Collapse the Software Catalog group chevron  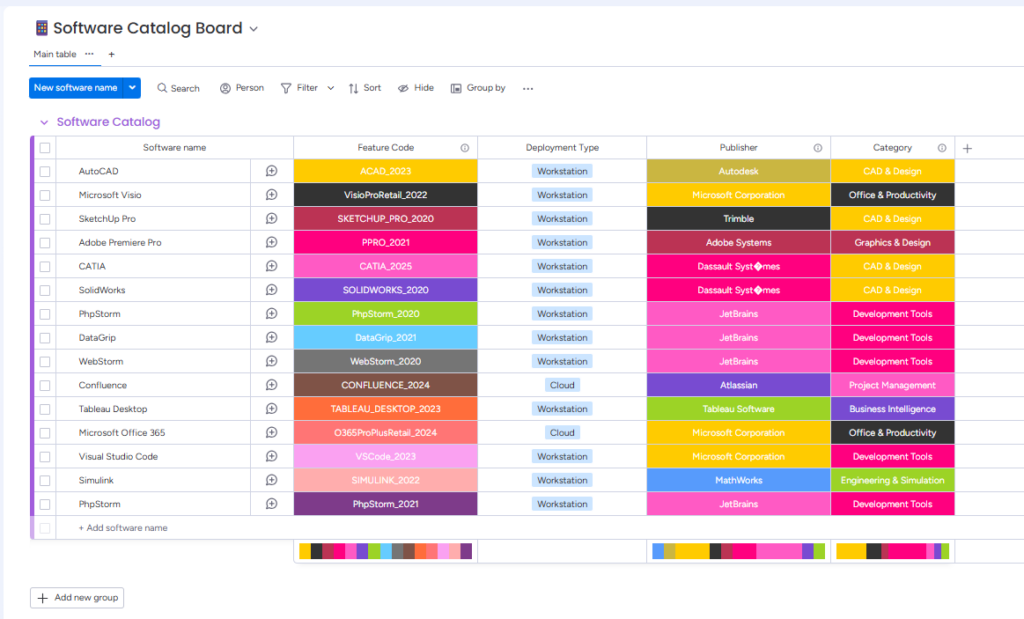44,122
